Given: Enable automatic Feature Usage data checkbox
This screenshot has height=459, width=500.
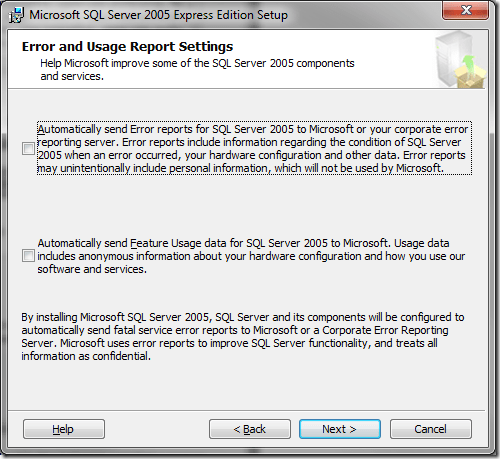Looking at the screenshot, I should (28, 256).
